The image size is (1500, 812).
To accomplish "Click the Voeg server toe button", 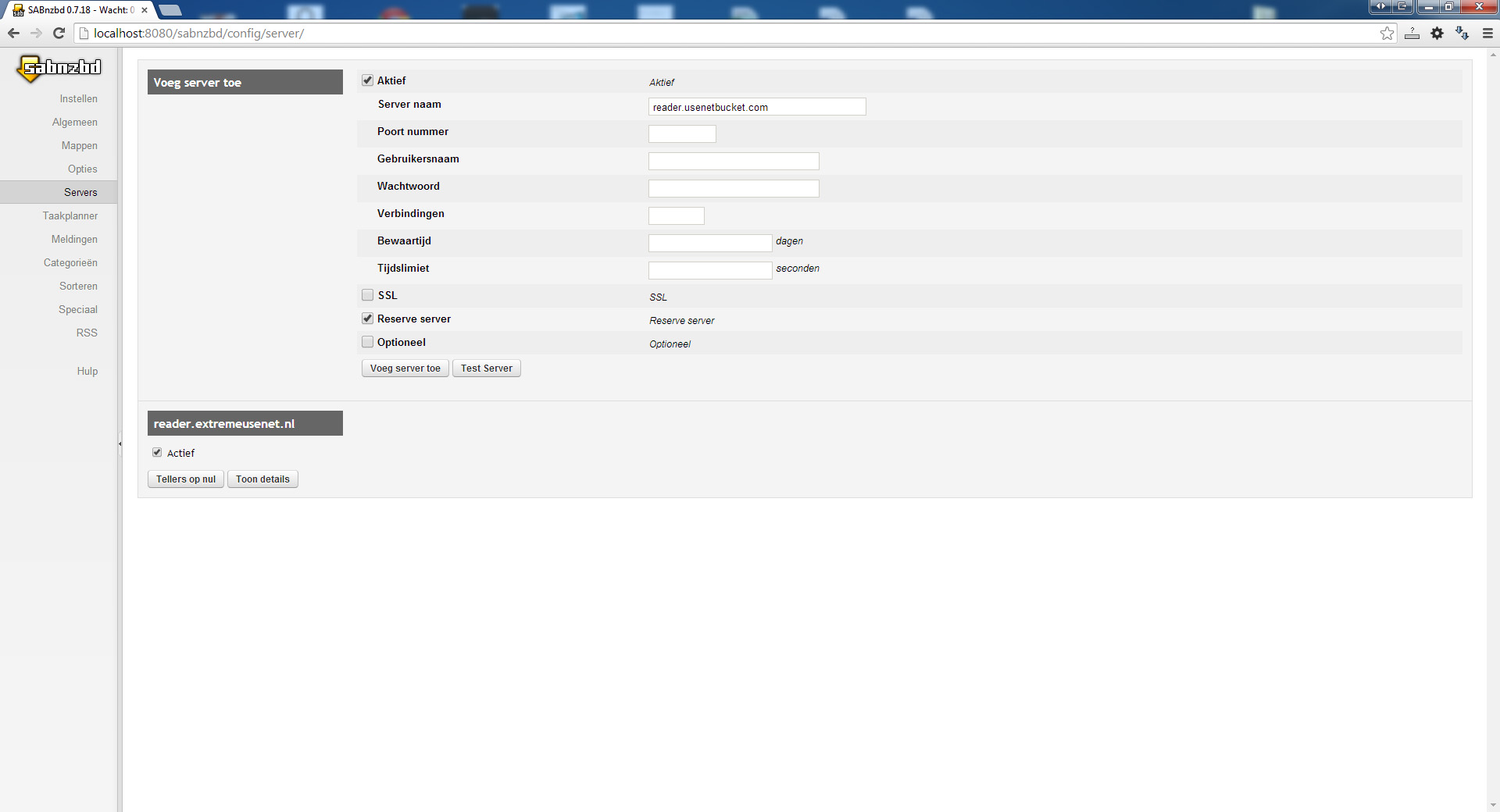I will (405, 369).
